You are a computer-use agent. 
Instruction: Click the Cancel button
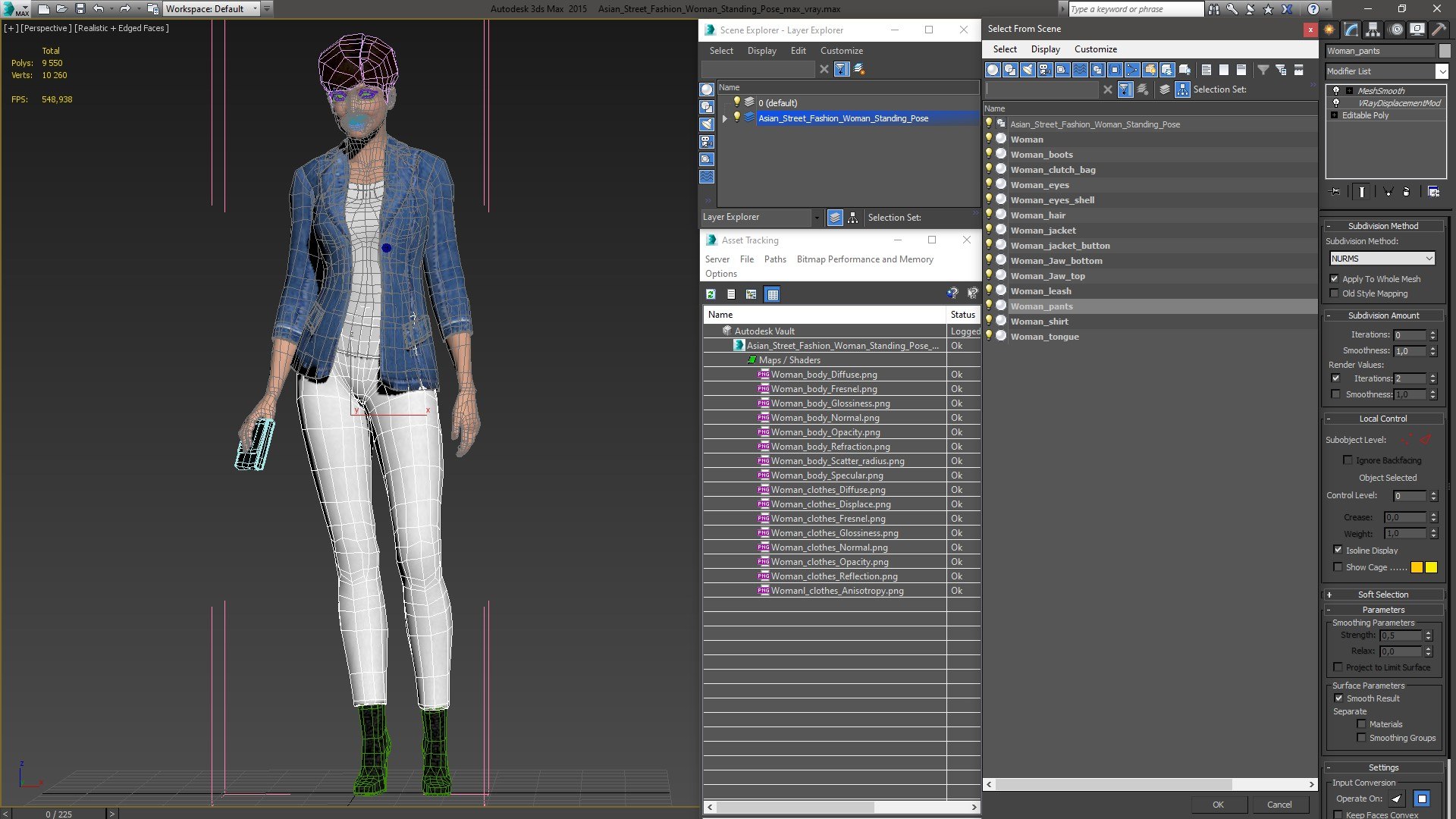coord(1279,805)
